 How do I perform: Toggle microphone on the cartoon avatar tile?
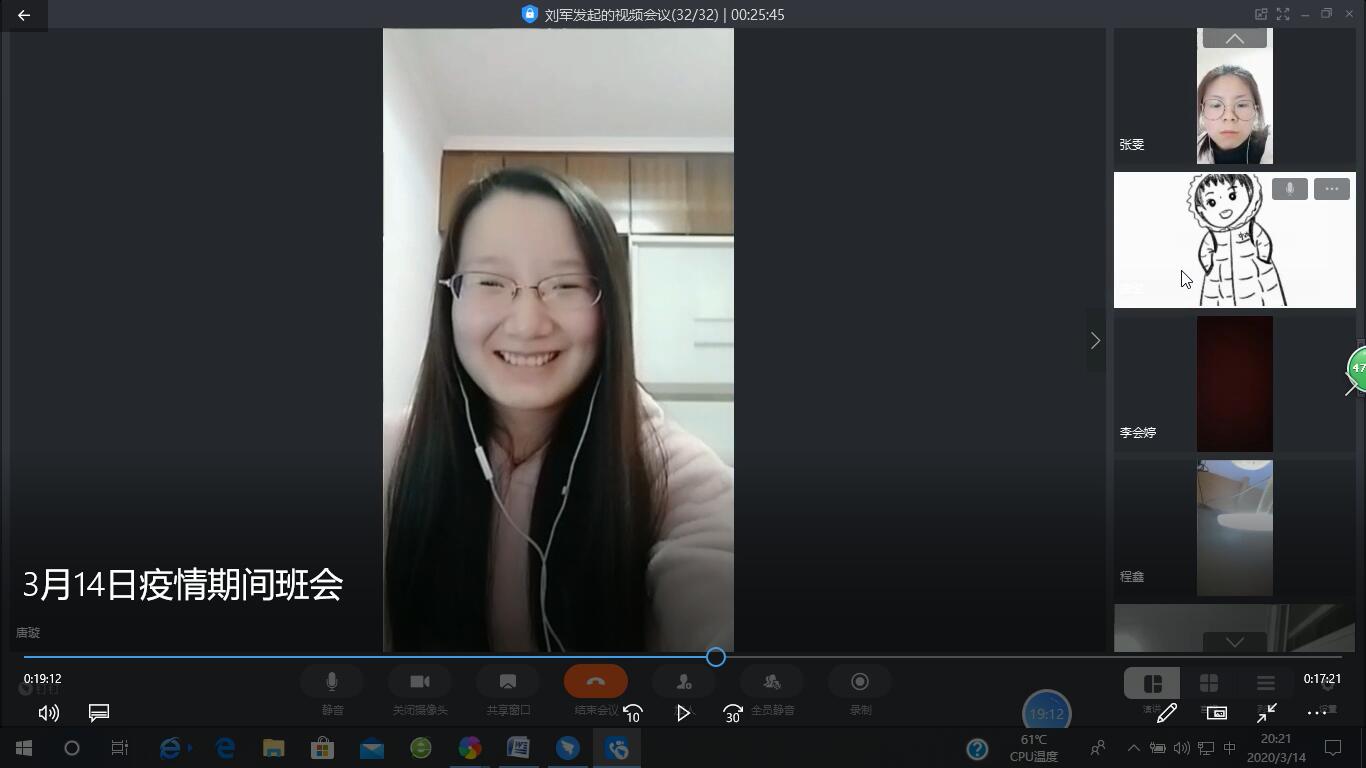click(1289, 189)
